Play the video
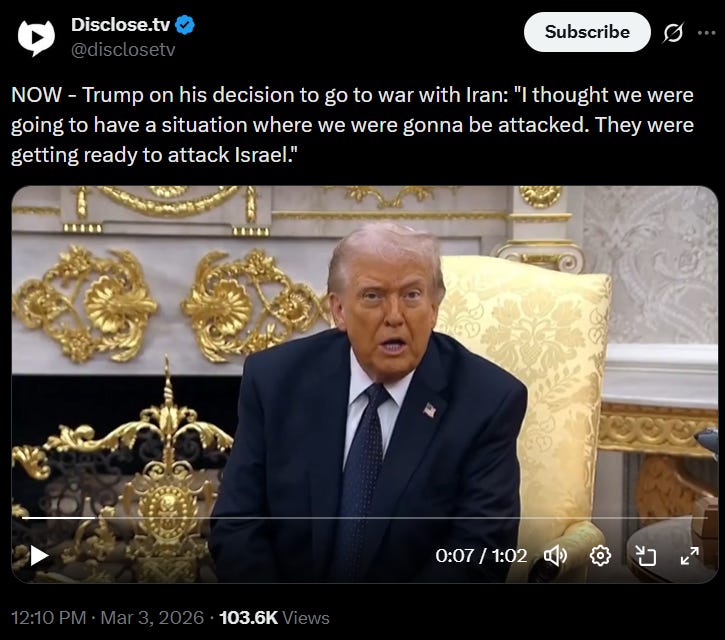Image resolution: width=725 pixels, height=640 pixels. click(39, 555)
